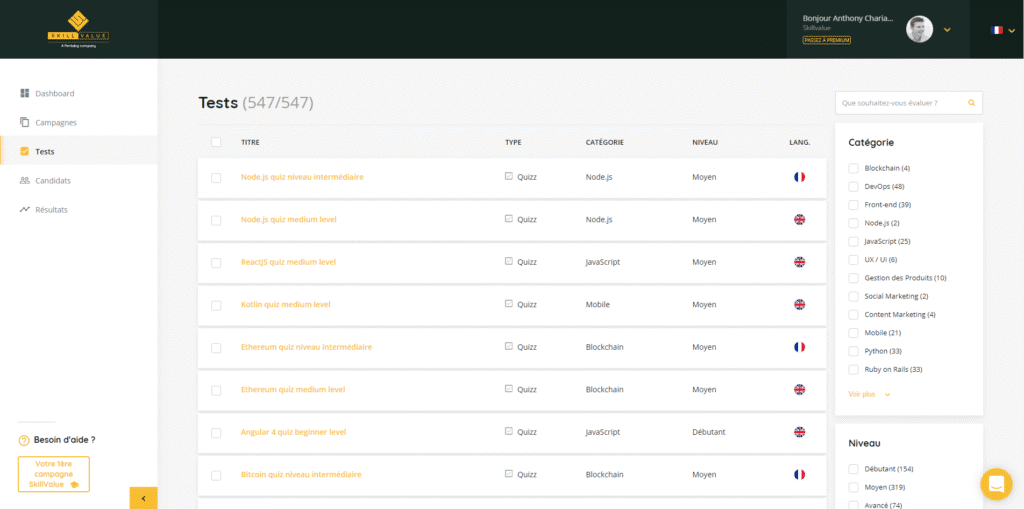Open the language flag dropdown
Screen dimensions: 1024x509
coord(1002,30)
